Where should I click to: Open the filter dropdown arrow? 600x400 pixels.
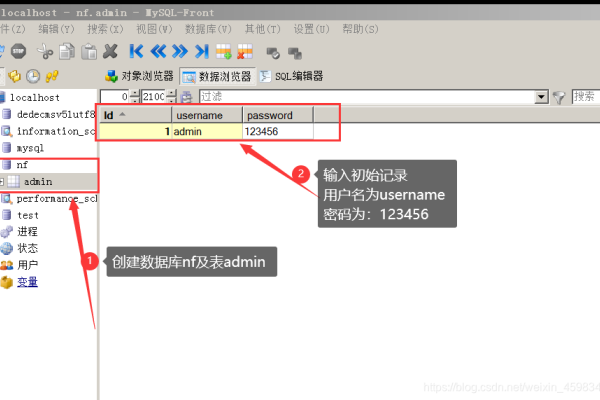point(541,97)
